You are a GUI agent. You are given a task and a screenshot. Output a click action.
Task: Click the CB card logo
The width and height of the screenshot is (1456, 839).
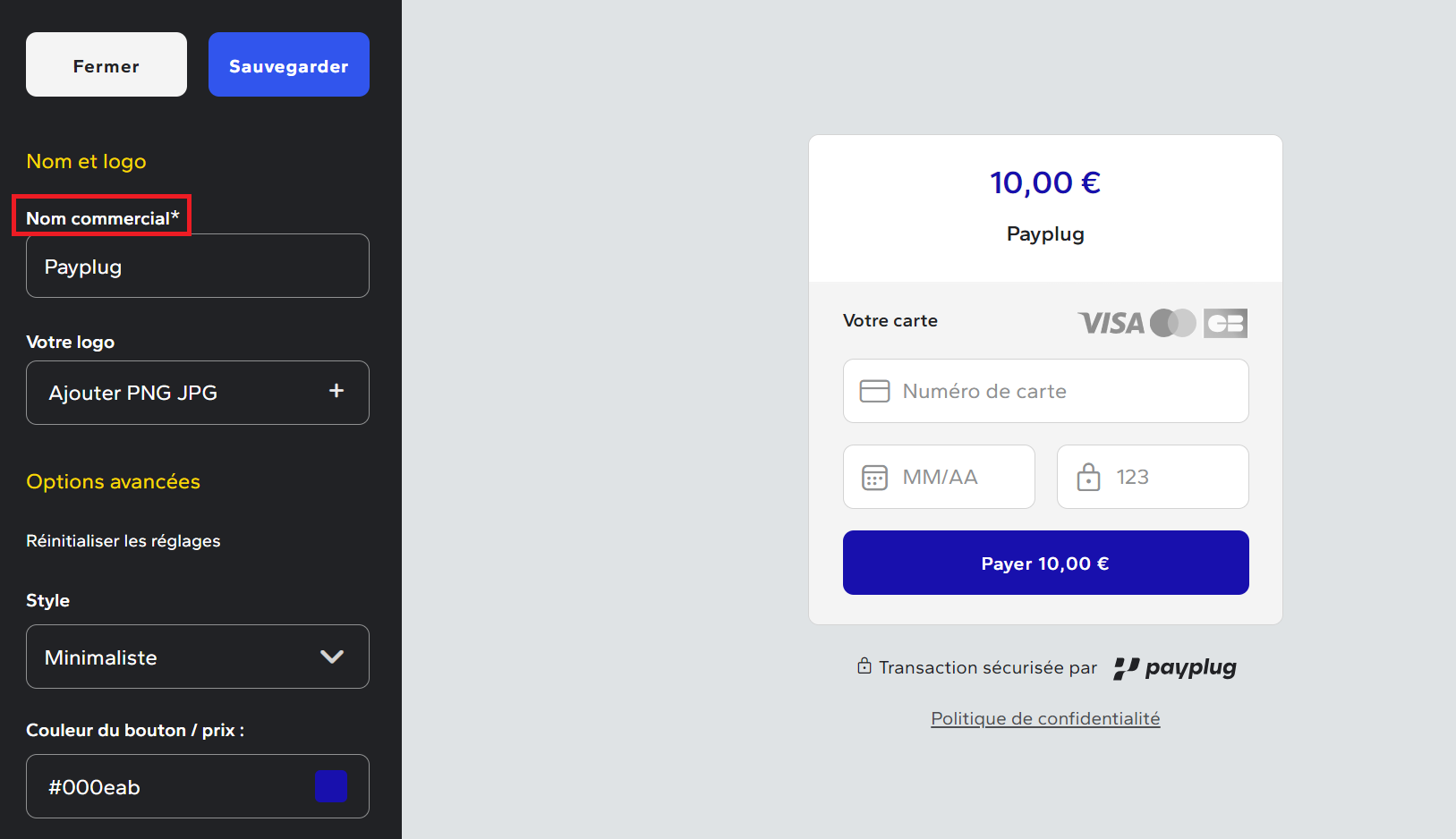pyautogui.click(x=1225, y=323)
